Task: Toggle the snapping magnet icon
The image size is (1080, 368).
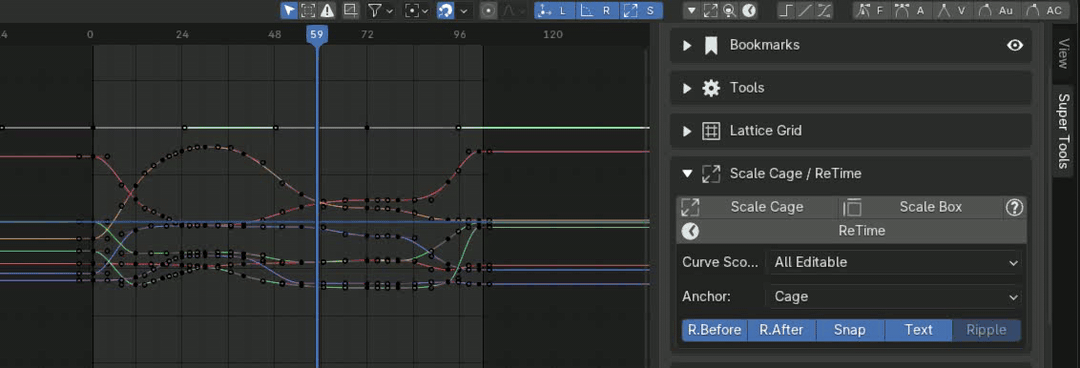Action: coord(446,10)
